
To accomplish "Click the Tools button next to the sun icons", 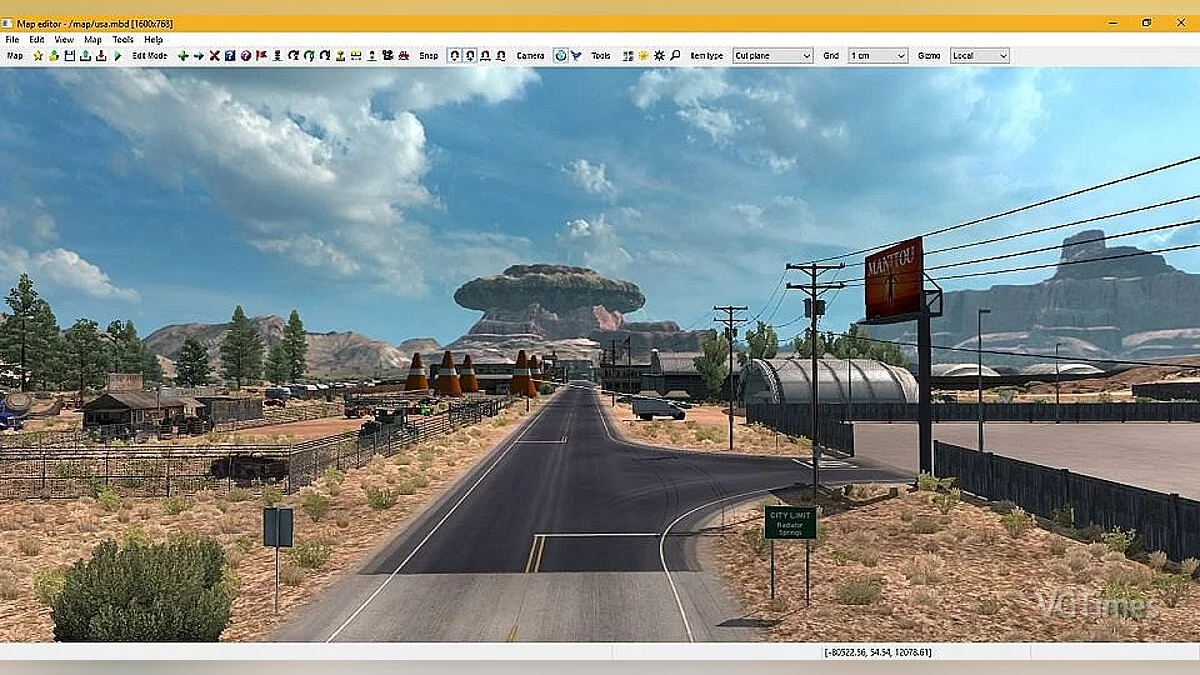I will 600,55.
